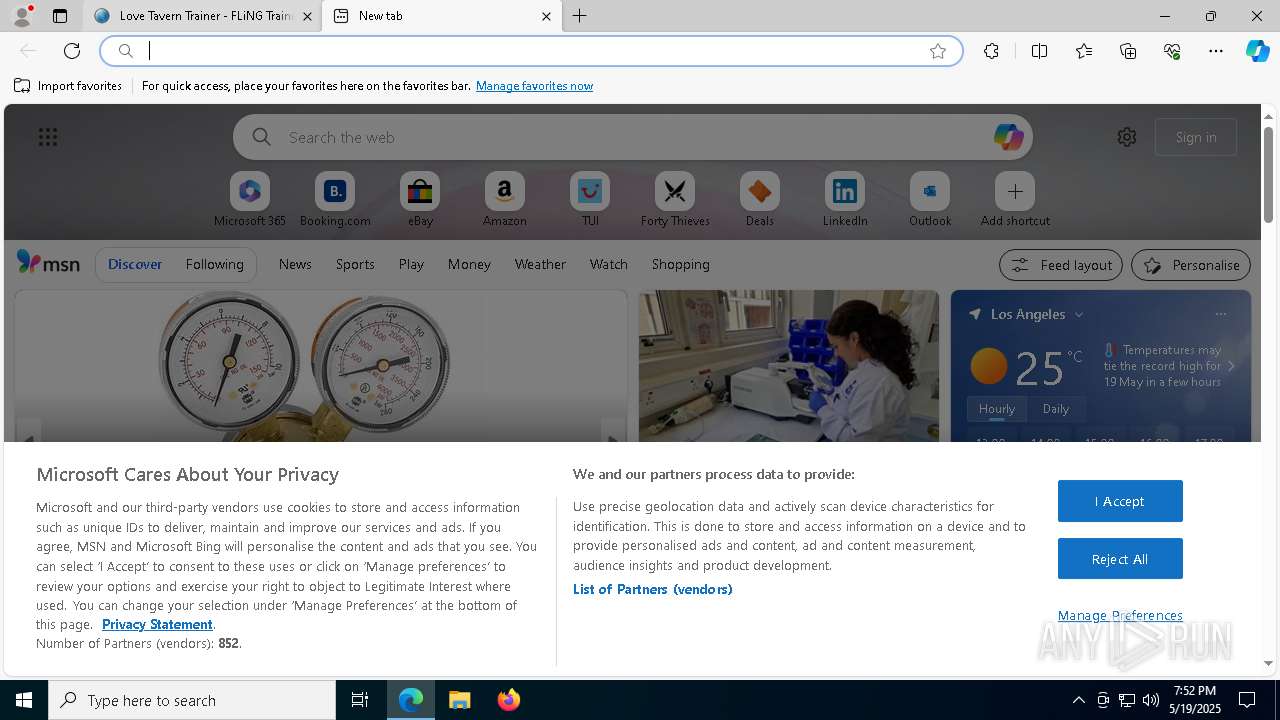Open Amazon shortcut

click(x=505, y=200)
